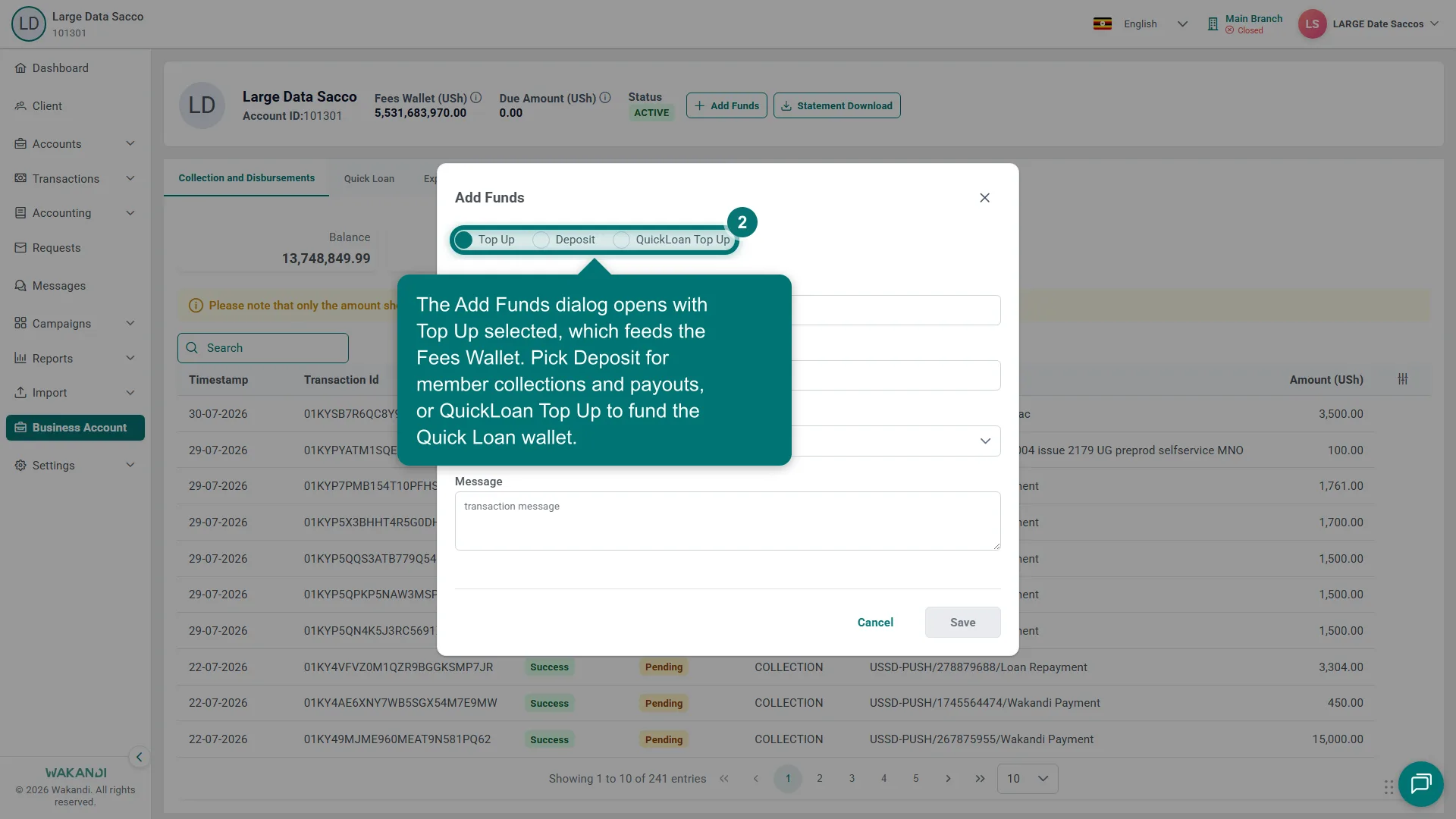Image resolution: width=1456 pixels, height=819 pixels.
Task: Open Business Account in sidebar
Action: click(75, 428)
